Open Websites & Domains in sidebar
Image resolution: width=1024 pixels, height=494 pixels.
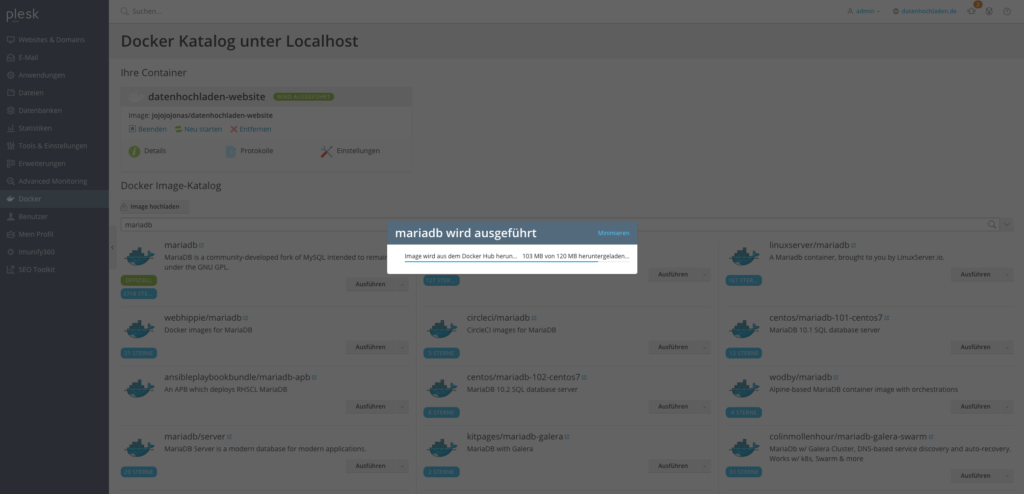click(52, 40)
